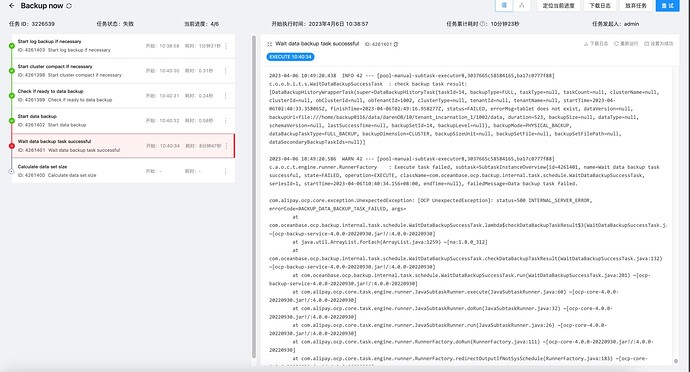Open more options for Start cluster compact step
This screenshot has height=372, width=690.
pyautogui.click(x=226, y=71)
